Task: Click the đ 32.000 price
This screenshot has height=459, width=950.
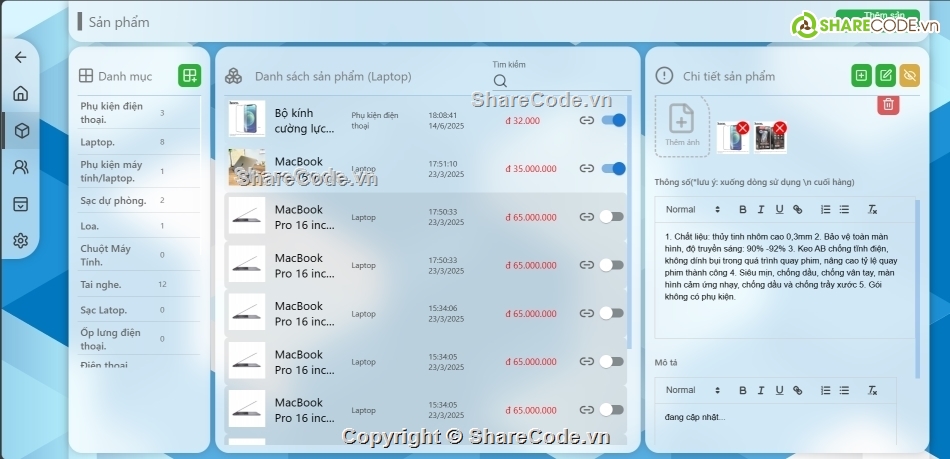Action: click(x=522, y=121)
